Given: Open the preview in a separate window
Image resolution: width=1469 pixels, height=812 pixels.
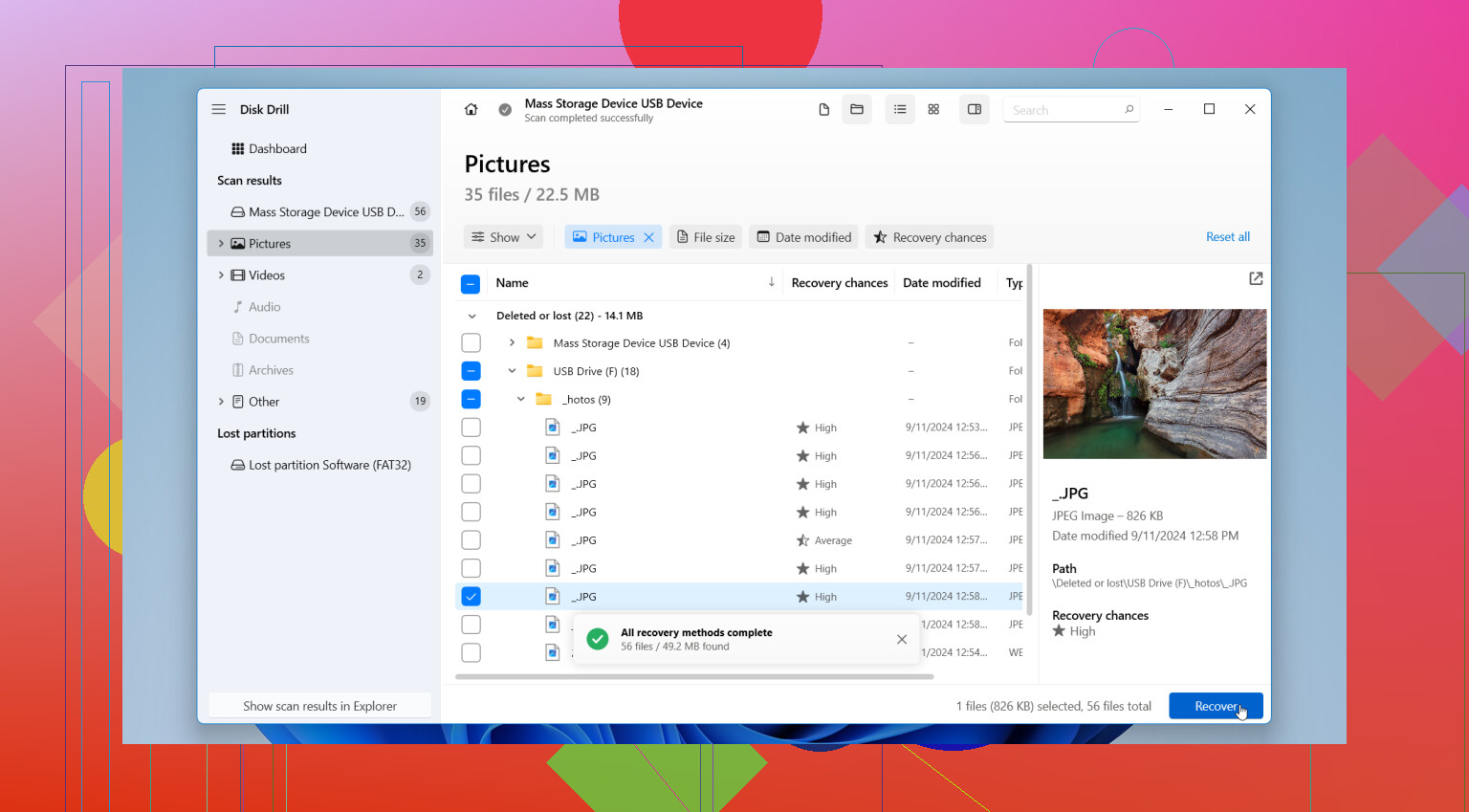Looking at the screenshot, I should click(x=1256, y=278).
